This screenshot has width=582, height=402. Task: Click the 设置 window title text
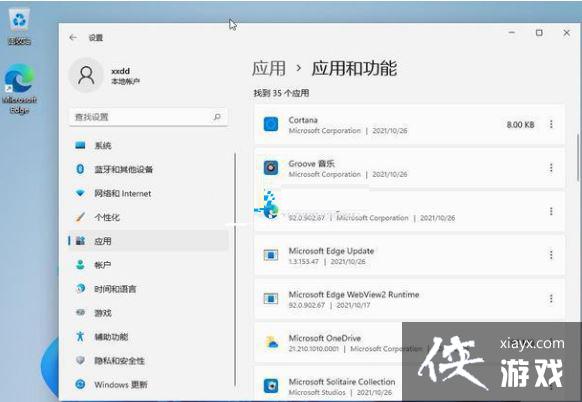[x=95, y=37]
